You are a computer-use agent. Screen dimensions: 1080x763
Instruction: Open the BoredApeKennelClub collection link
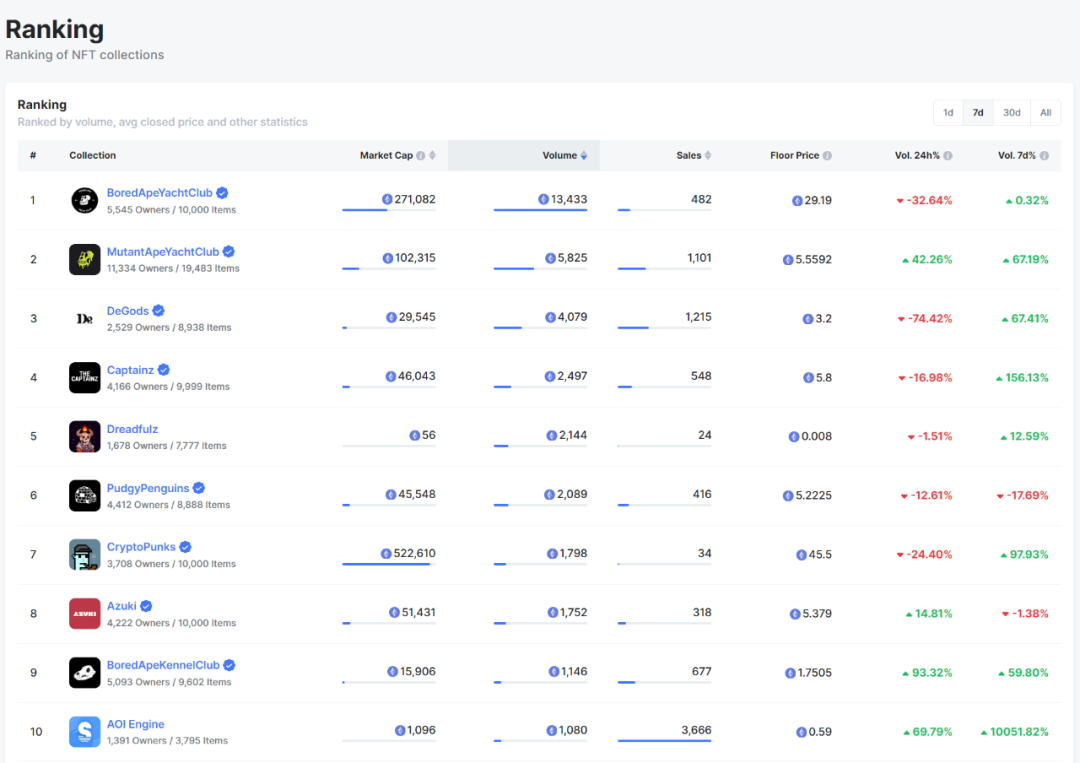[x=163, y=665]
